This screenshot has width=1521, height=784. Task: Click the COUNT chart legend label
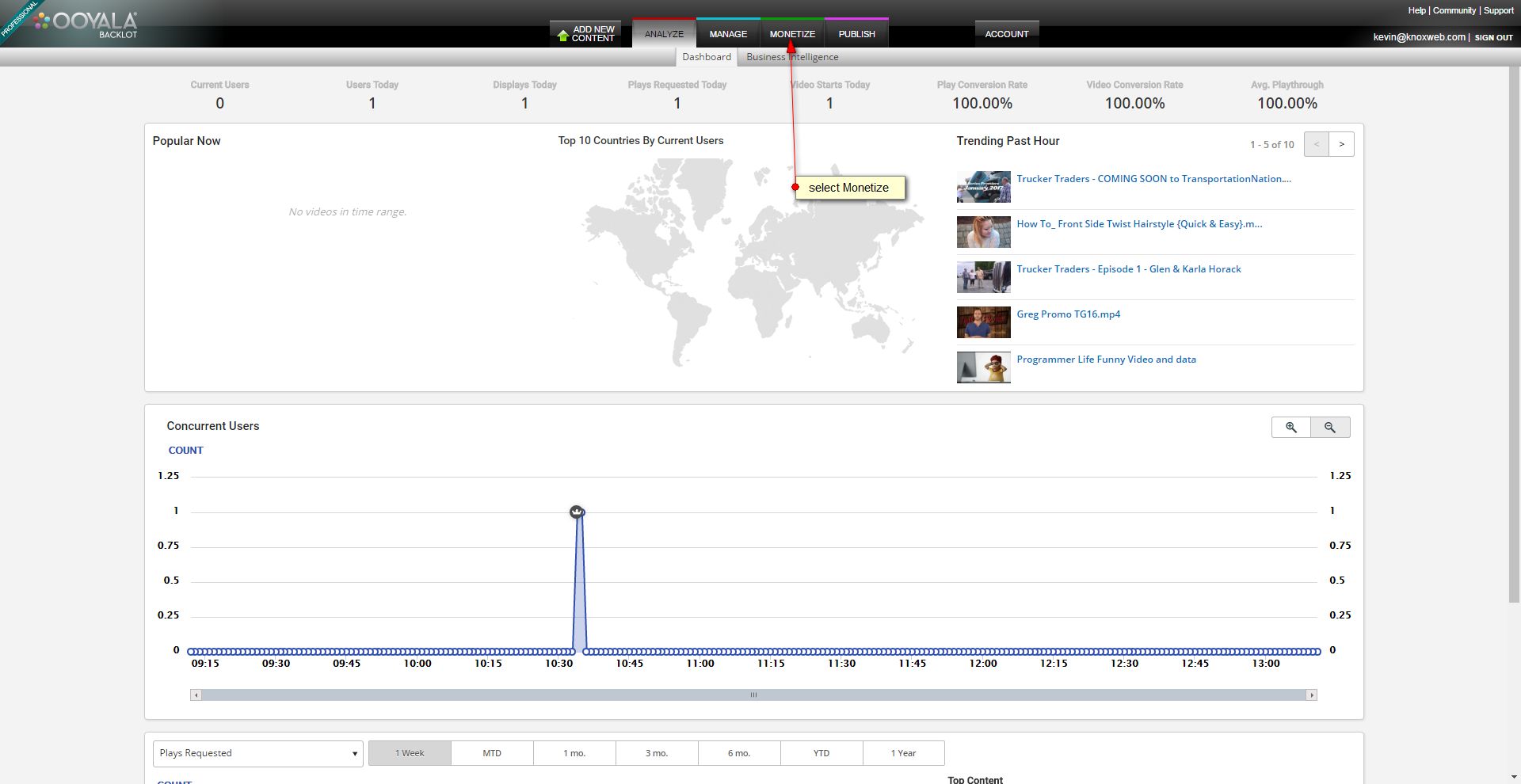coord(186,451)
